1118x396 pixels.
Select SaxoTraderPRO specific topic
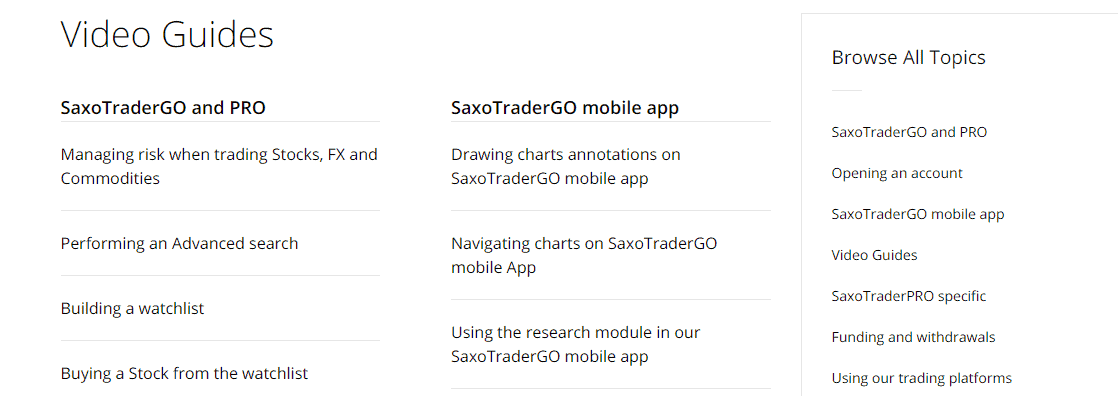(x=909, y=296)
